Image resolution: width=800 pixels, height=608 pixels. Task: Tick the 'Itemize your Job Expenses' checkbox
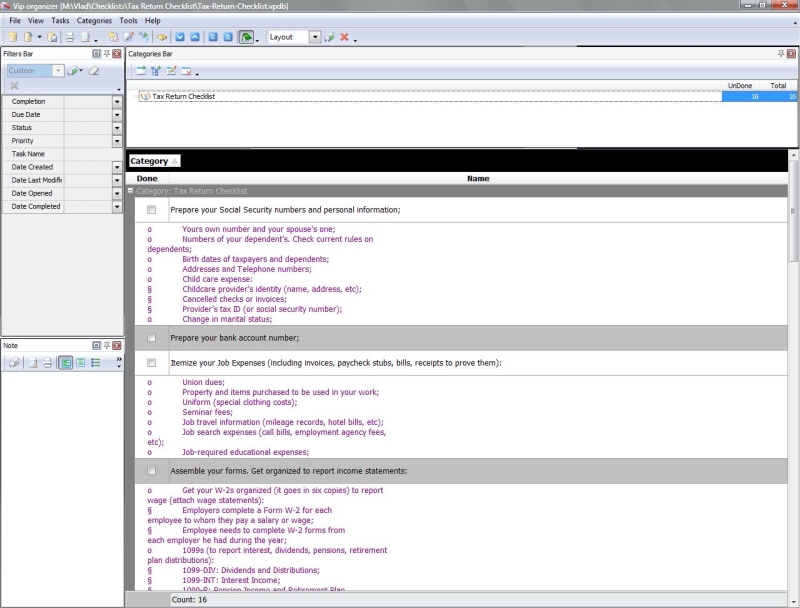tap(151, 363)
